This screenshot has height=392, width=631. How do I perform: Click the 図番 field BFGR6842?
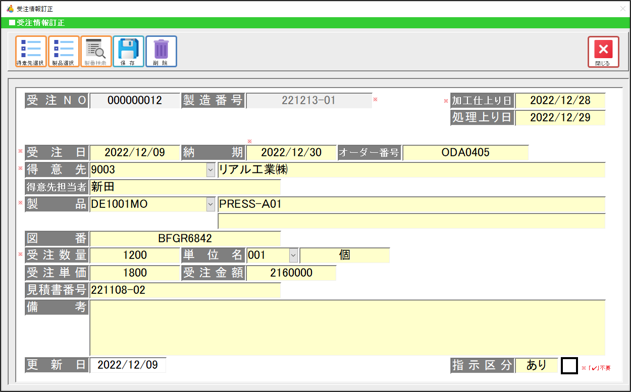185,239
